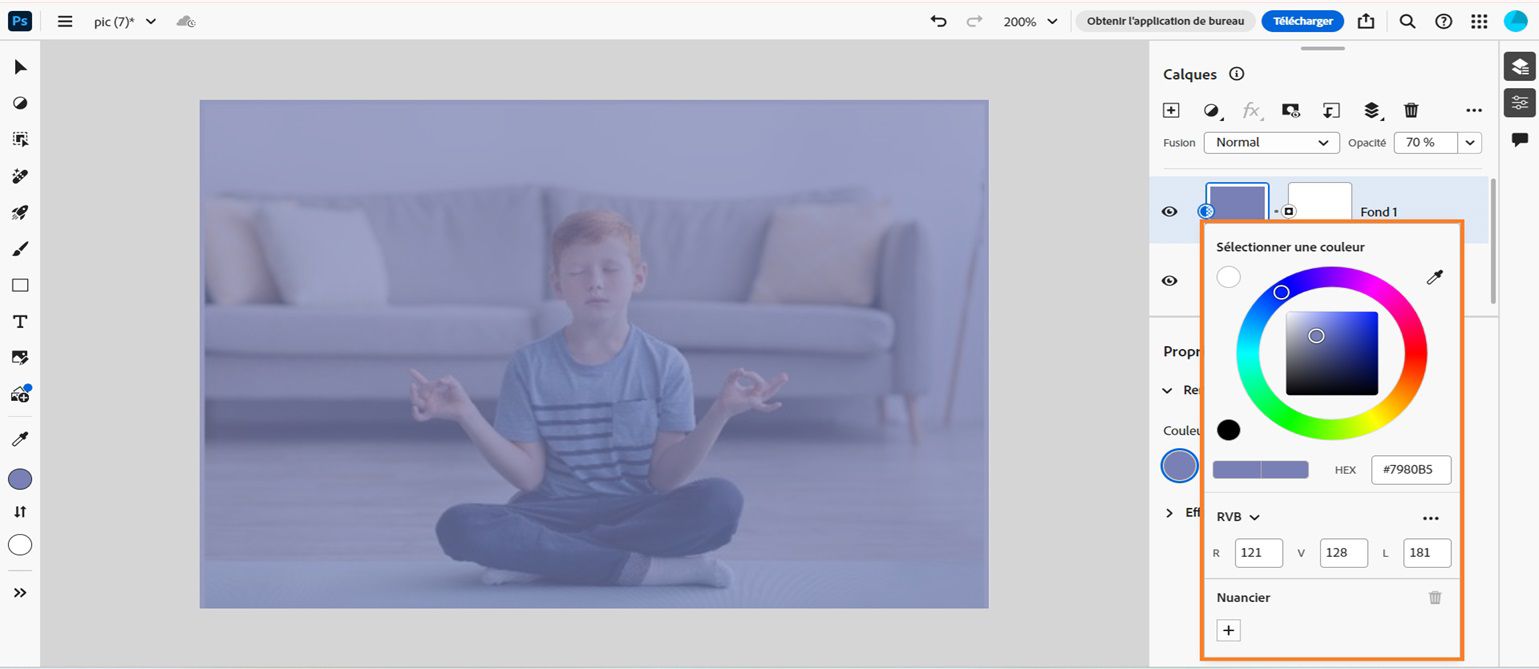Expand the Opacité dropdown
The height and width of the screenshot is (669, 1539).
(x=1469, y=142)
